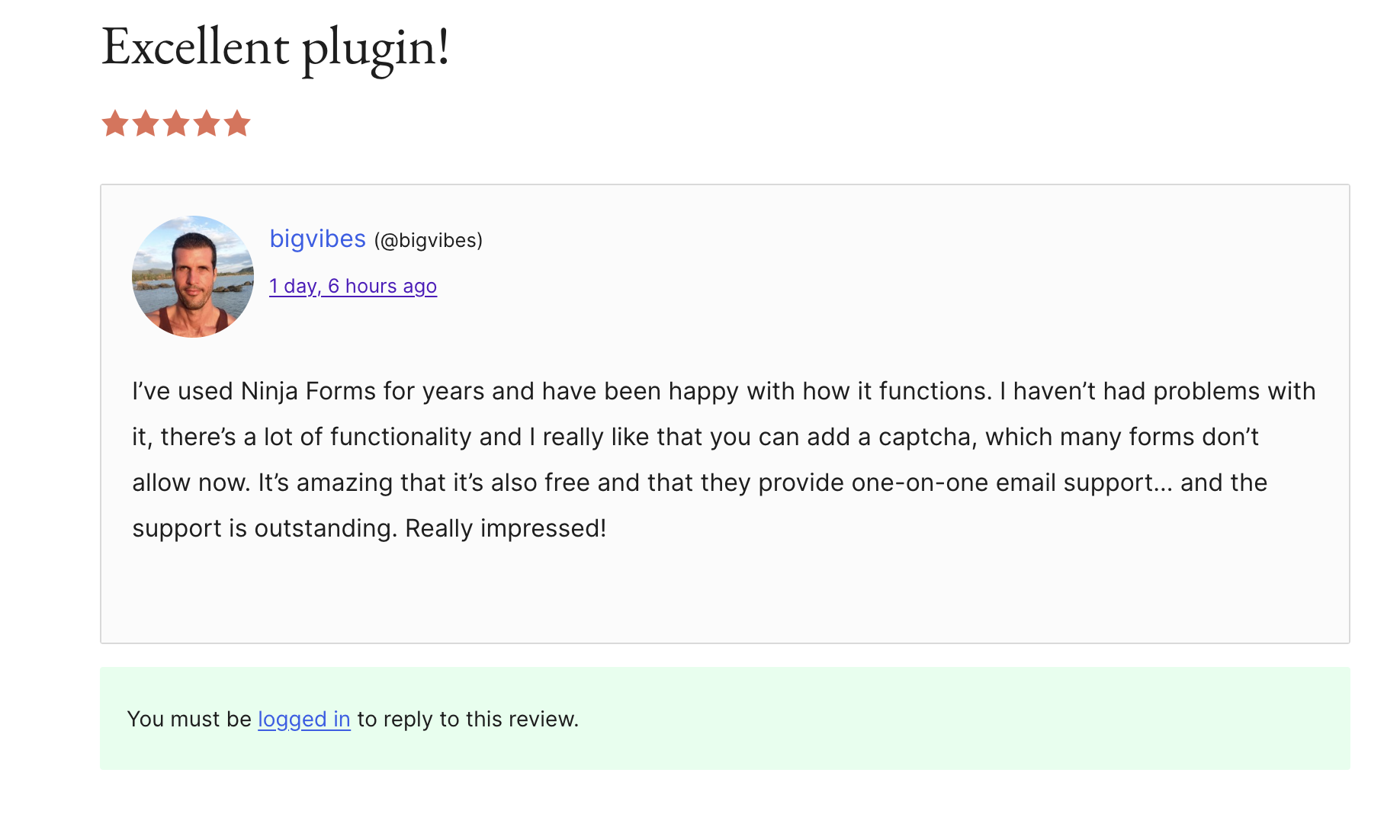Click "You must be" in the green notice

(x=189, y=719)
